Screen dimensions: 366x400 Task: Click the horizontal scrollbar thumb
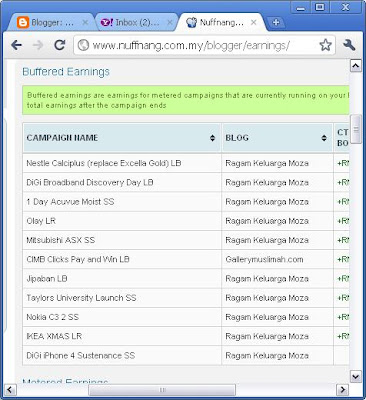tap(162, 390)
